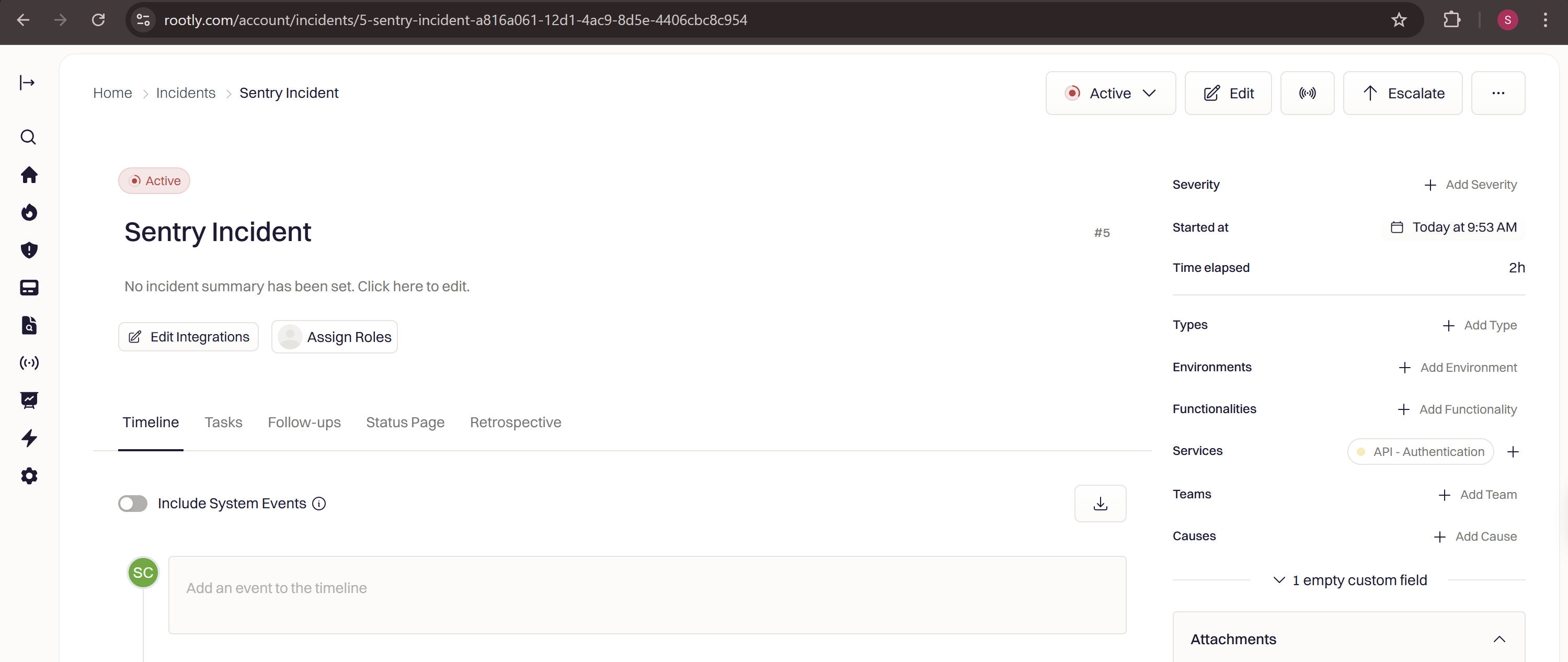The image size is (1568, 662).
Task: Toggle Include System Events switch
Action: tap(133, 504)
